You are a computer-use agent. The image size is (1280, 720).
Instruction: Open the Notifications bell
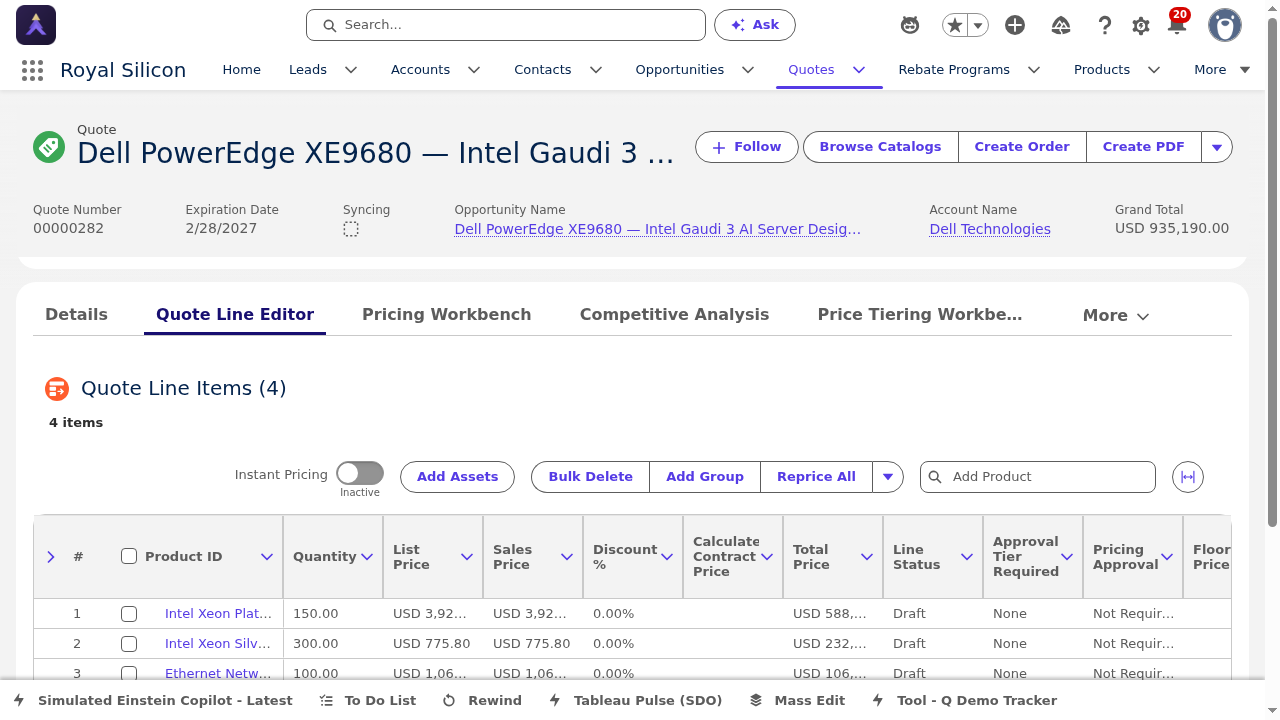(1177, 25)
